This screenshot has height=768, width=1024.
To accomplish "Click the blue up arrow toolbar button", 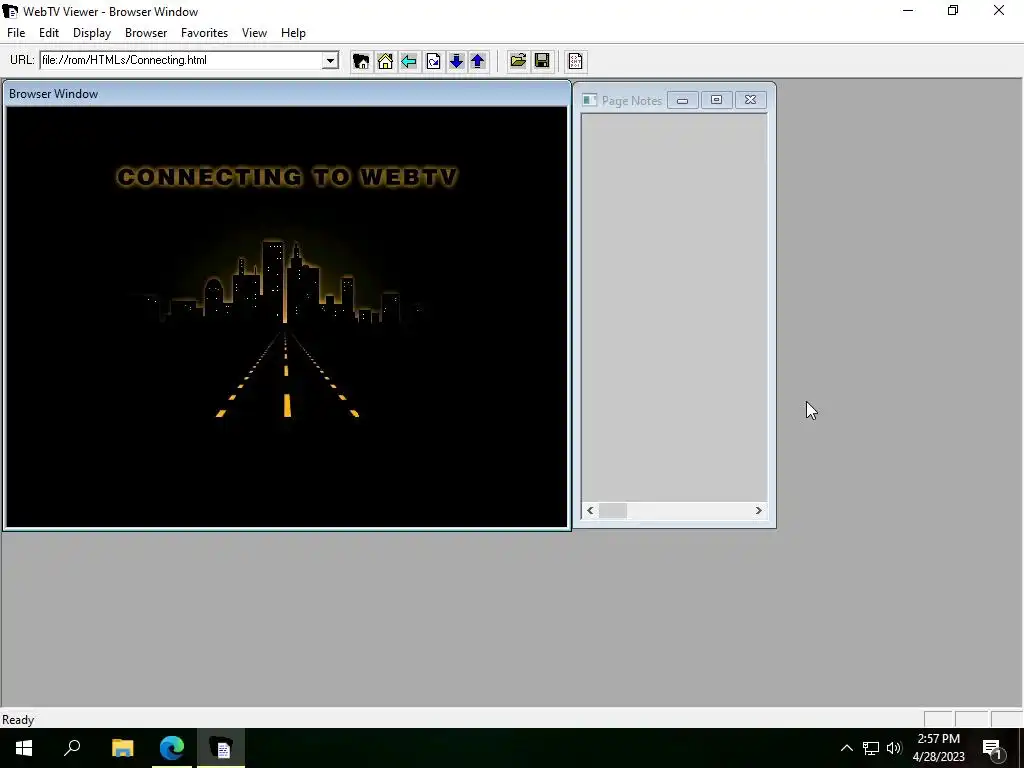I will click(478, 61).
